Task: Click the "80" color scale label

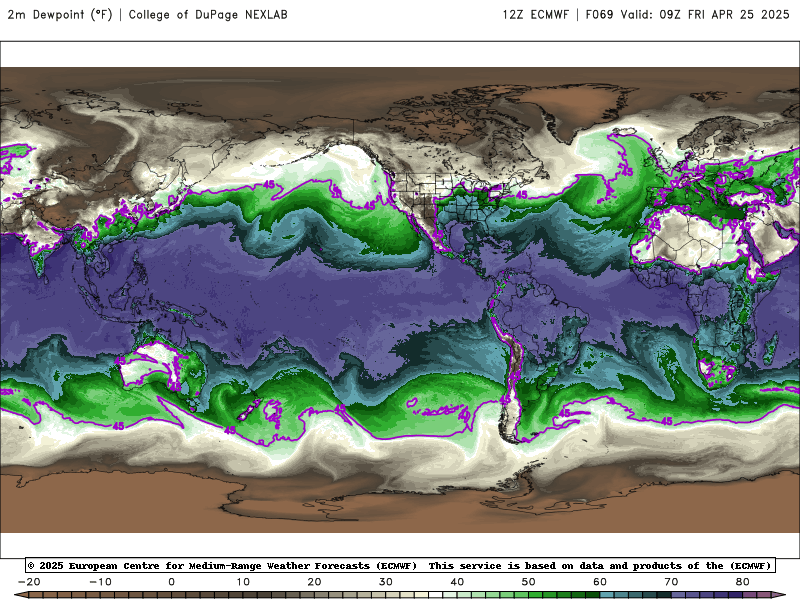Action: pyautogui.click(x=743, y=582)
